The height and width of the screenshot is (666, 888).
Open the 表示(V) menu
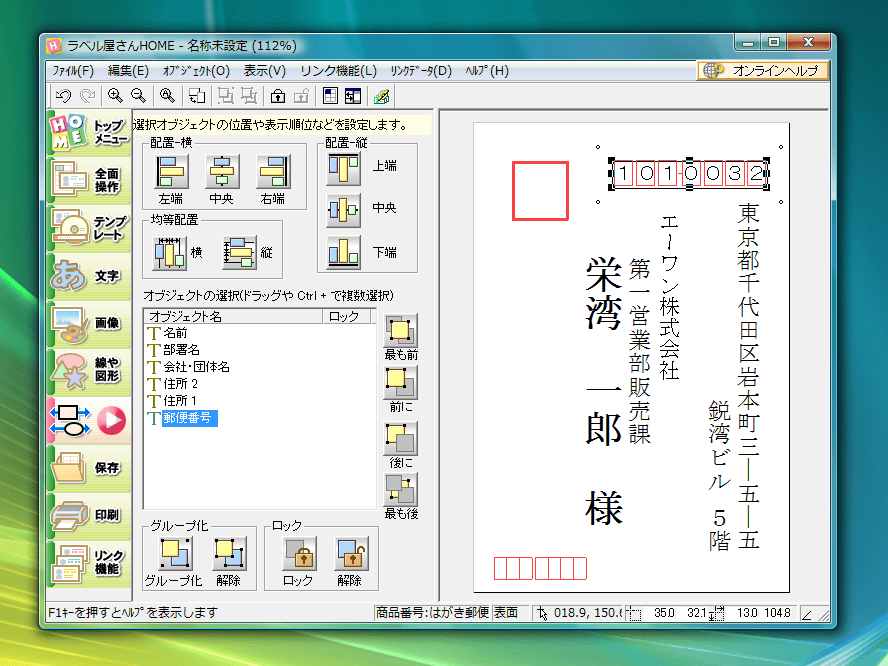tap(264, 71)
